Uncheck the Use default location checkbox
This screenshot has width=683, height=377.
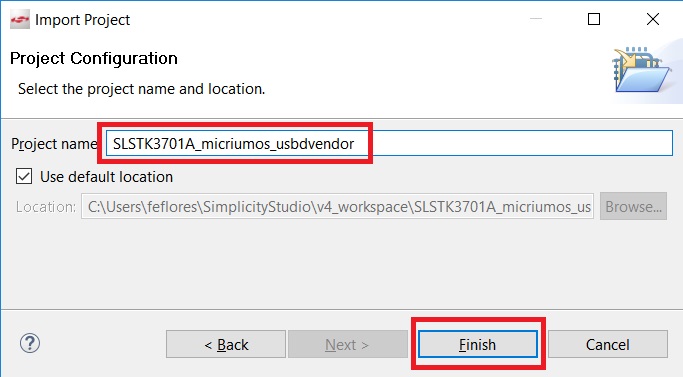(24, 177)
